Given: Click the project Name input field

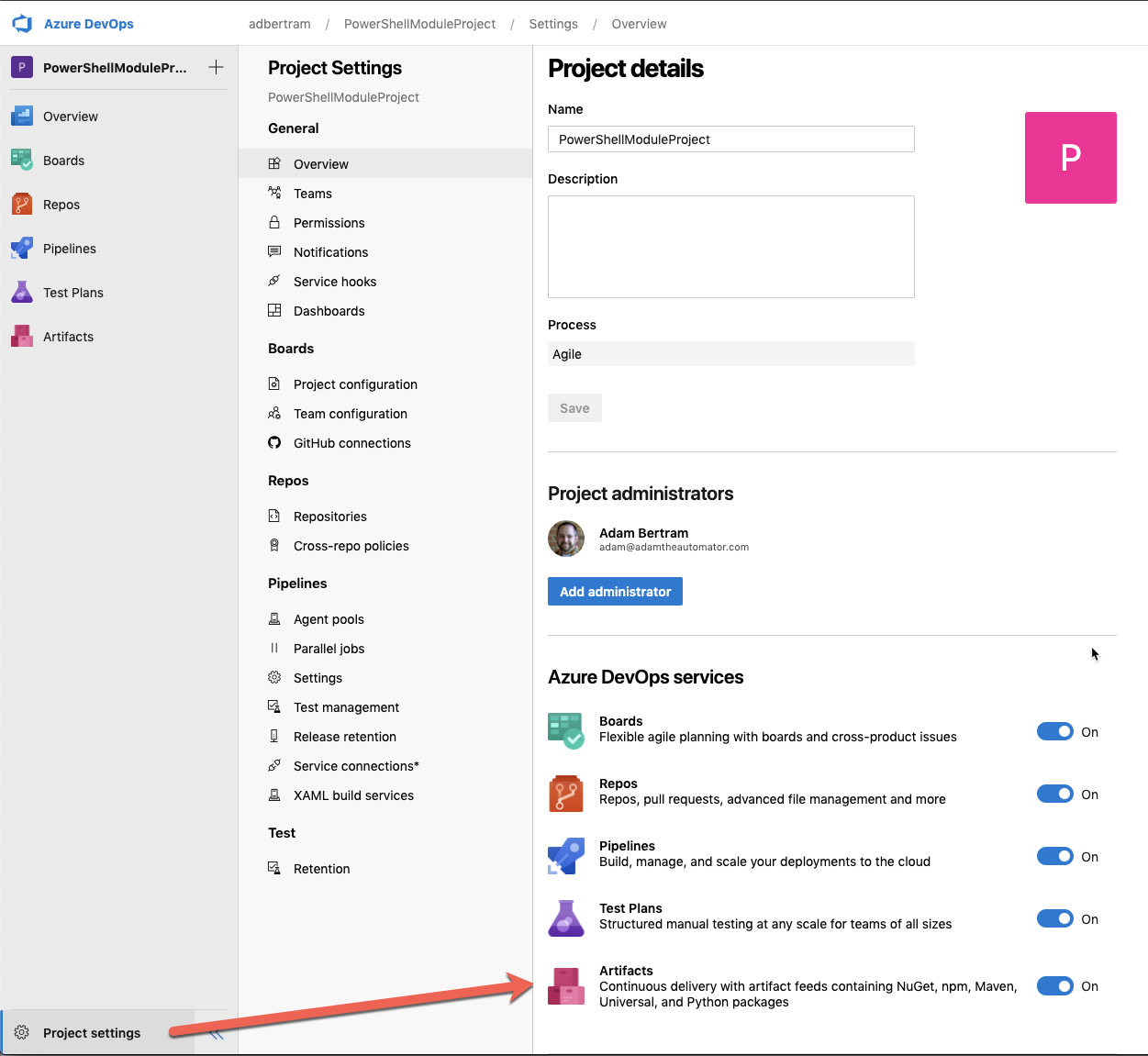Looking at the screenshot, I should 731,139.
